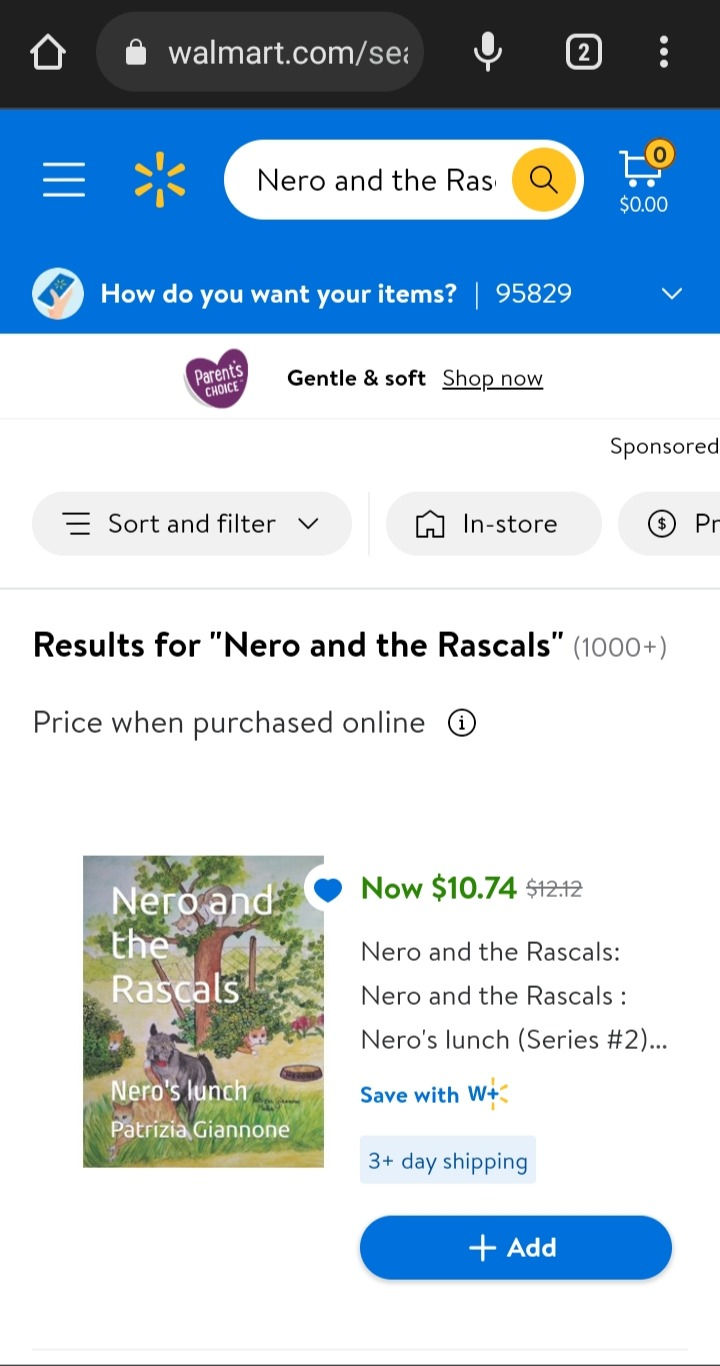Image resolution: width=720 pixels, height=1366 pixels.
Task: Toggle the heart favorite on book
Action: (327, 888)
